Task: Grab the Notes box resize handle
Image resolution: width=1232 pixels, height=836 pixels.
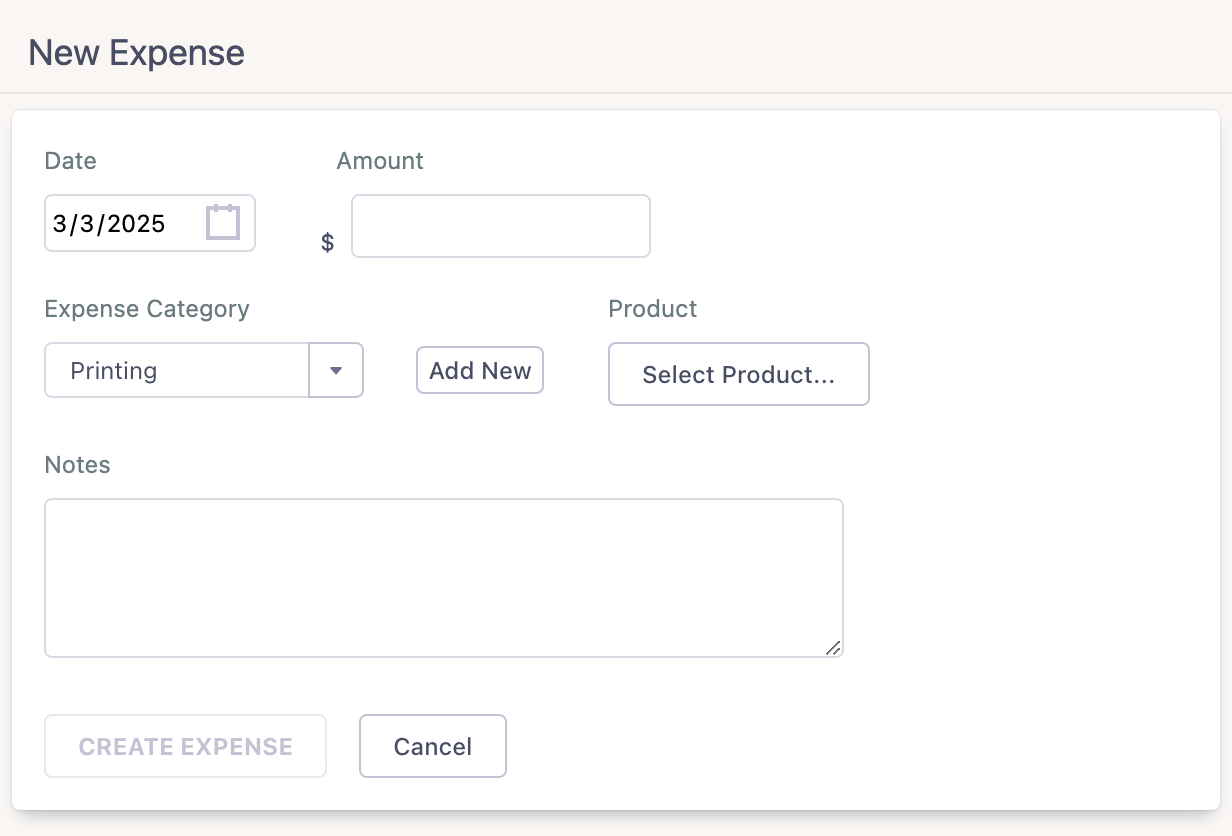Action: [x=833, y=648]
